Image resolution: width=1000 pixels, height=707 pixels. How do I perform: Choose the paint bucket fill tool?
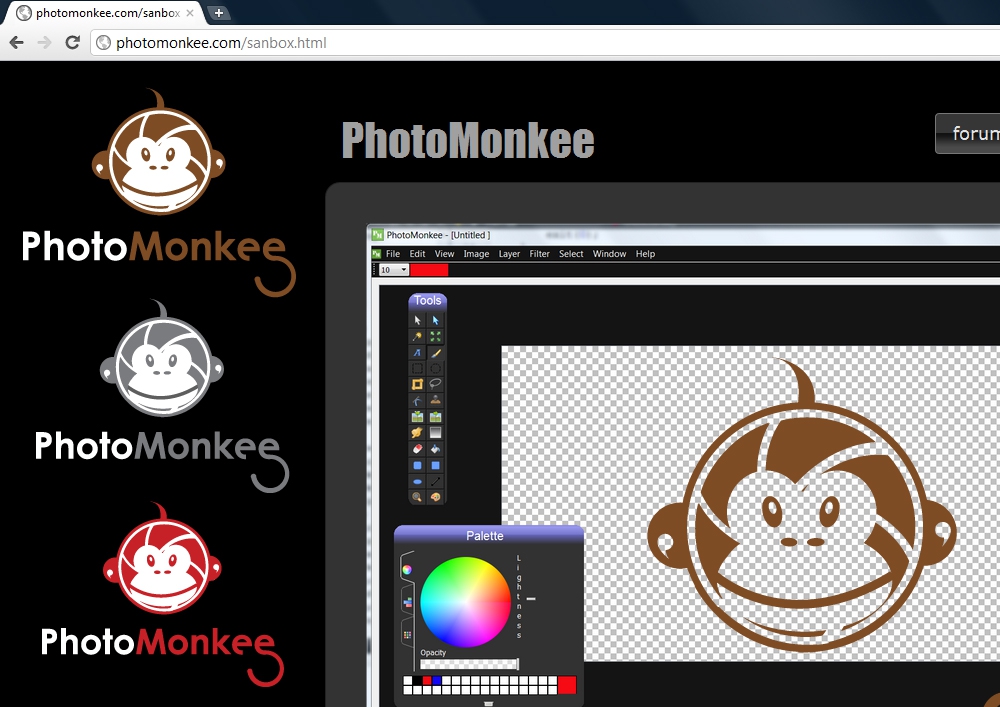[436, 449]
